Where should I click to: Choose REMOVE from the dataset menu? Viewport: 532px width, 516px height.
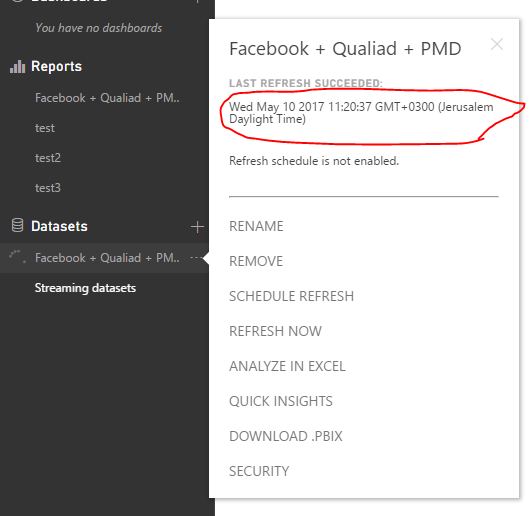256,261
